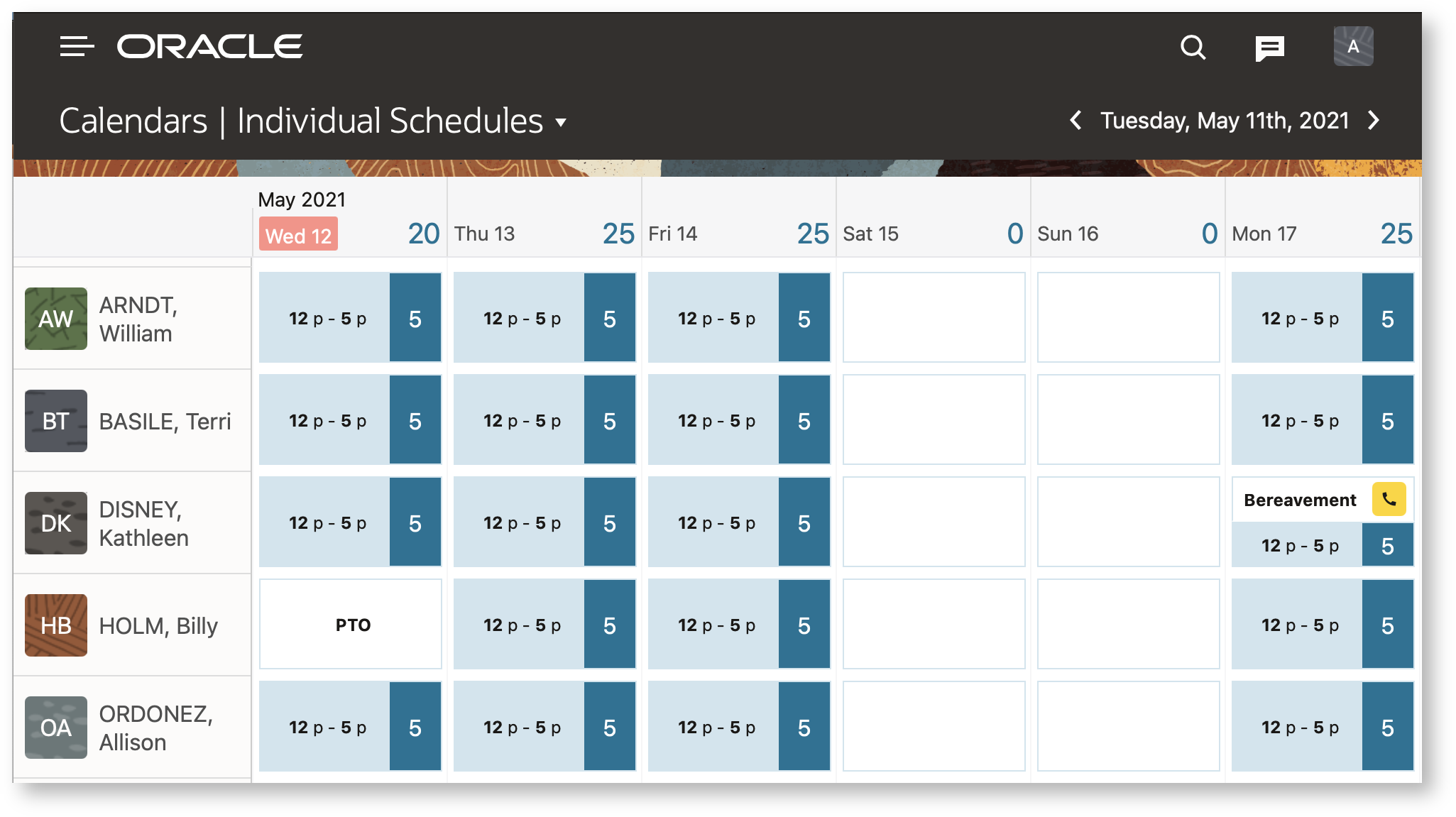This screenshot has height=817, width=1456.
Task: Click the blue coverage count on Allison's Monday shift
Action: pyautogui.click(x=1388, y=726)
